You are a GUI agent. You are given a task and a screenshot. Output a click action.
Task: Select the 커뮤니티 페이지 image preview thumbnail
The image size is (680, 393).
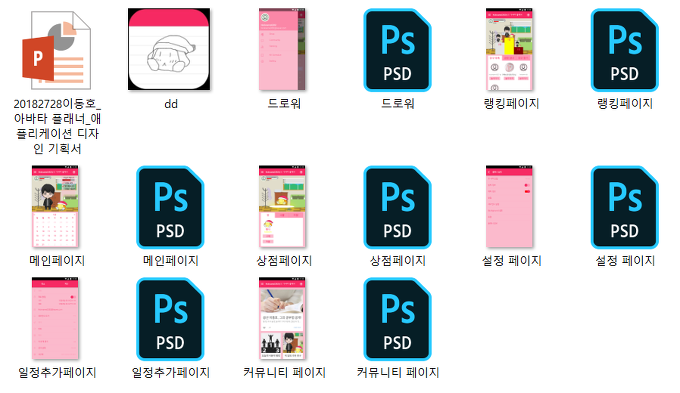282,318
